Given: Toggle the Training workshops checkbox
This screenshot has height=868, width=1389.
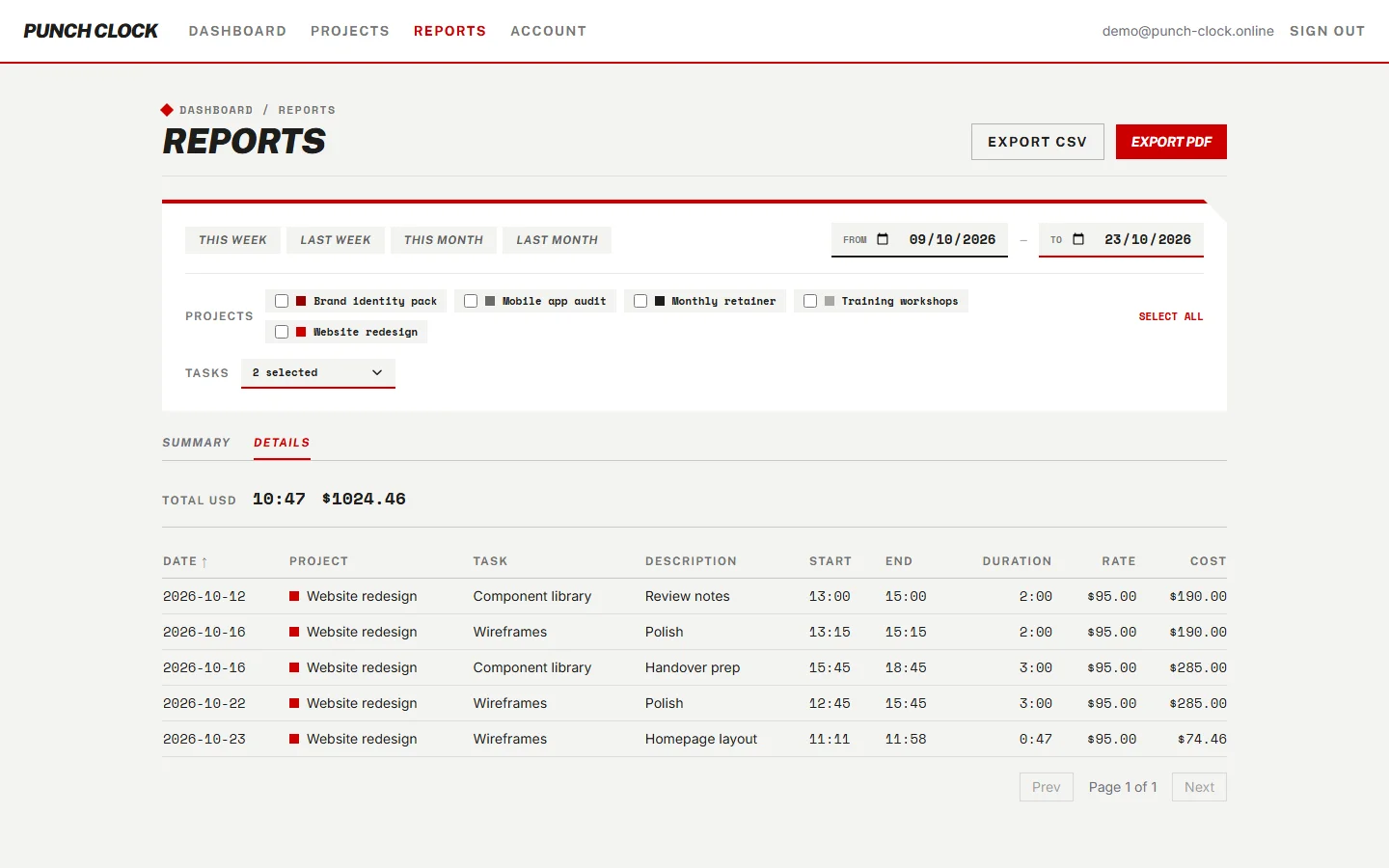Looking at the screenshot, I should pos(810,301).
